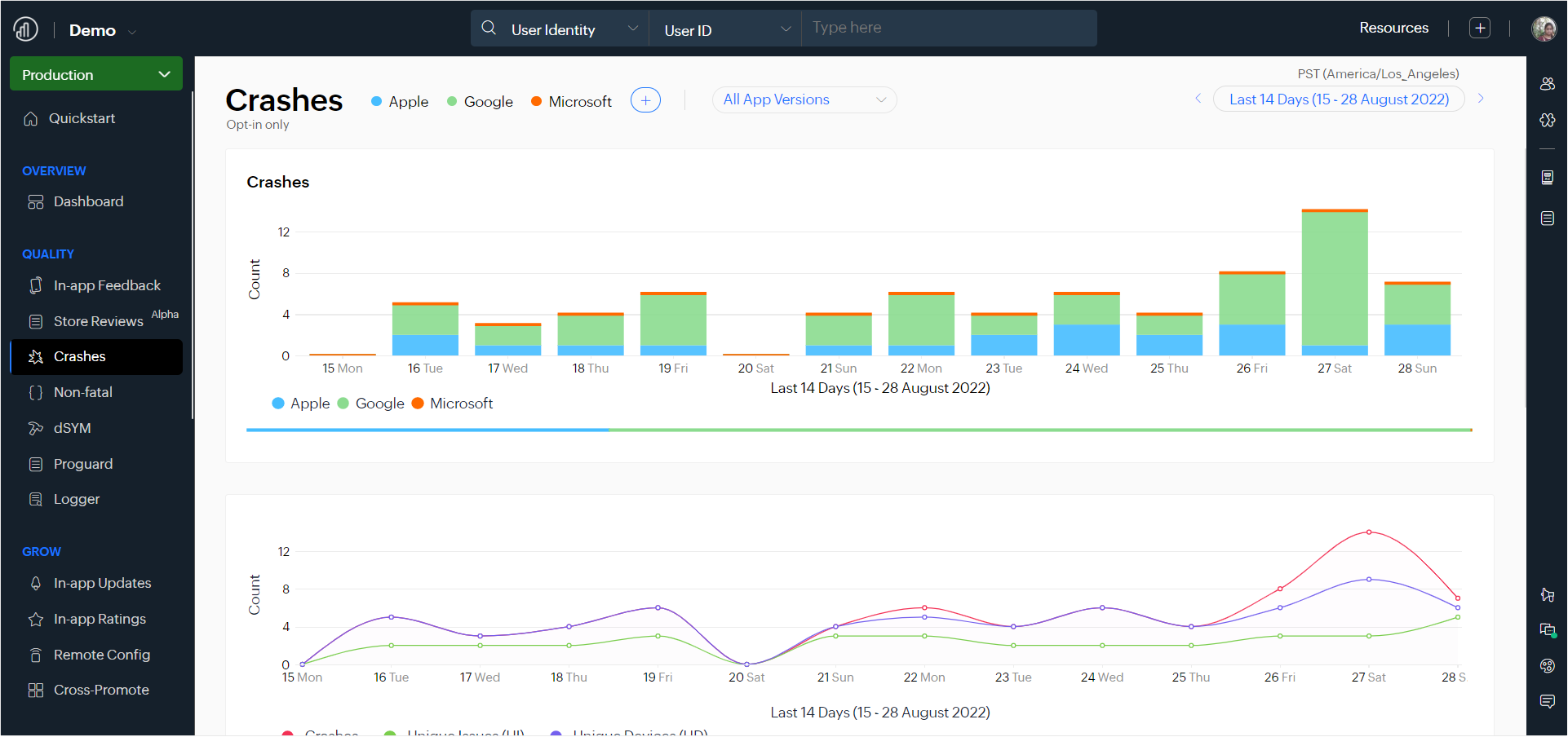
Task: Open the user profile avatar
Action: coord(1544,29)
